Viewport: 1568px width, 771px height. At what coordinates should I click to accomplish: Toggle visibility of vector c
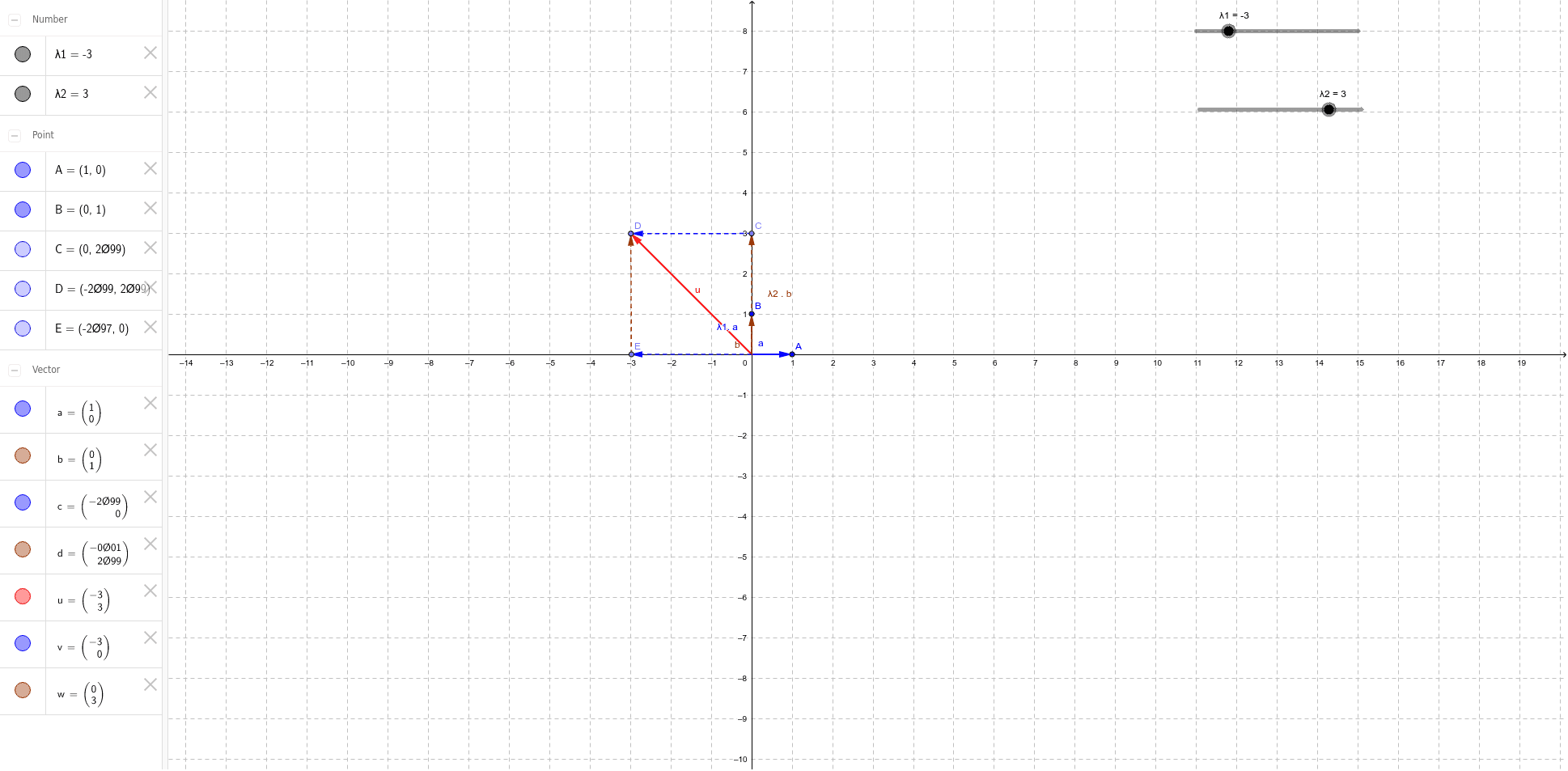(23, 502)
